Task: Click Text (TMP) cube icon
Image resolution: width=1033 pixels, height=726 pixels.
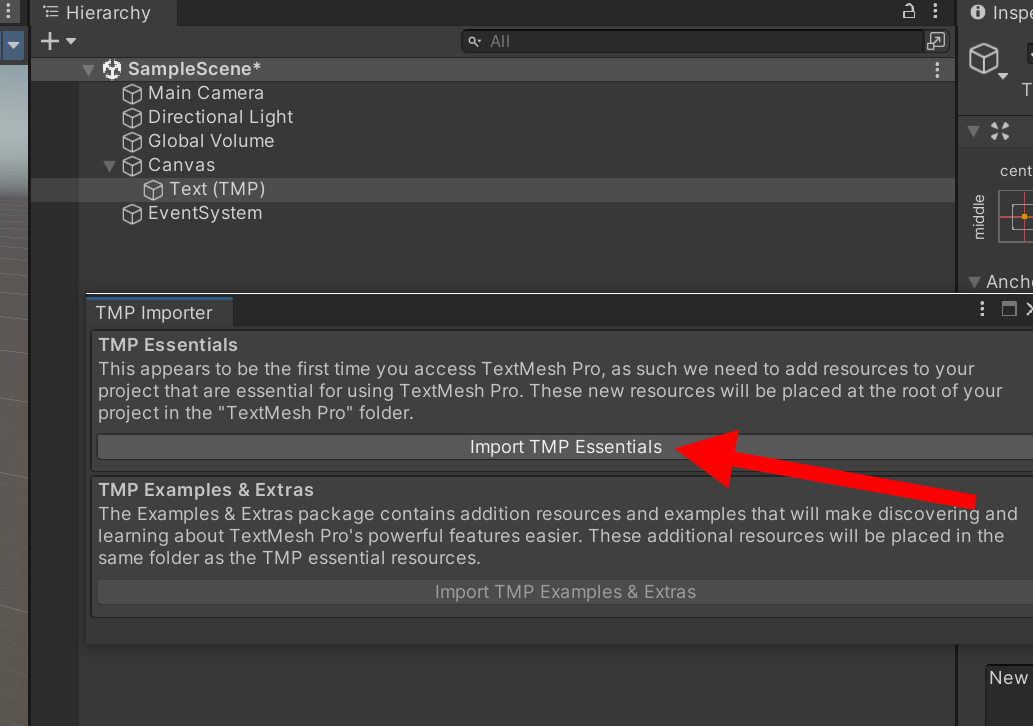Action: tap(153, 190)
